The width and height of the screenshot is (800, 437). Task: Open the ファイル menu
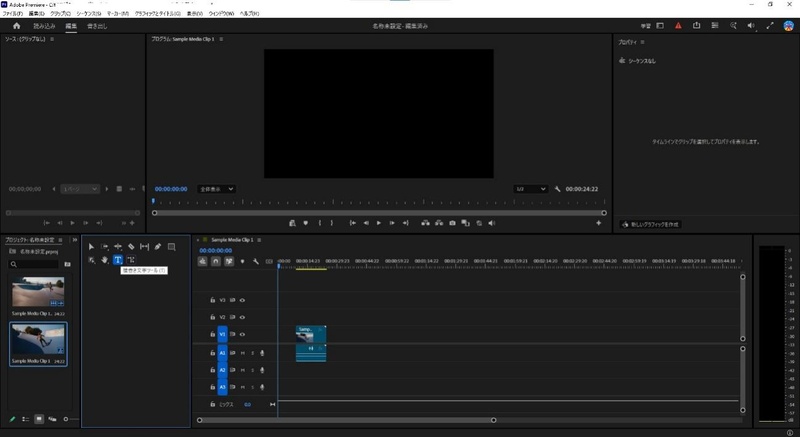12,14
